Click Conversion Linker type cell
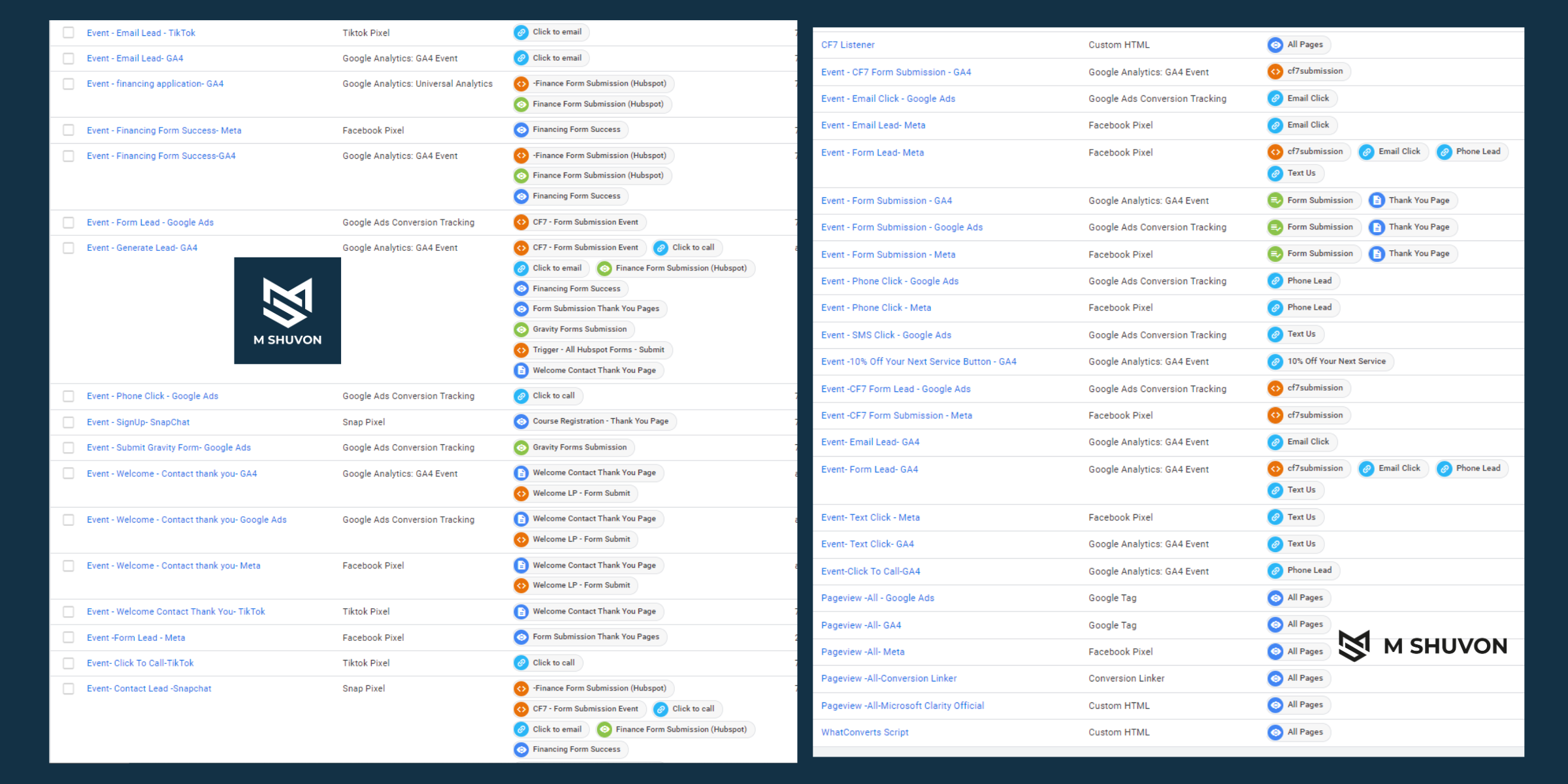Screen dimensions: 1568x784 1126,678
